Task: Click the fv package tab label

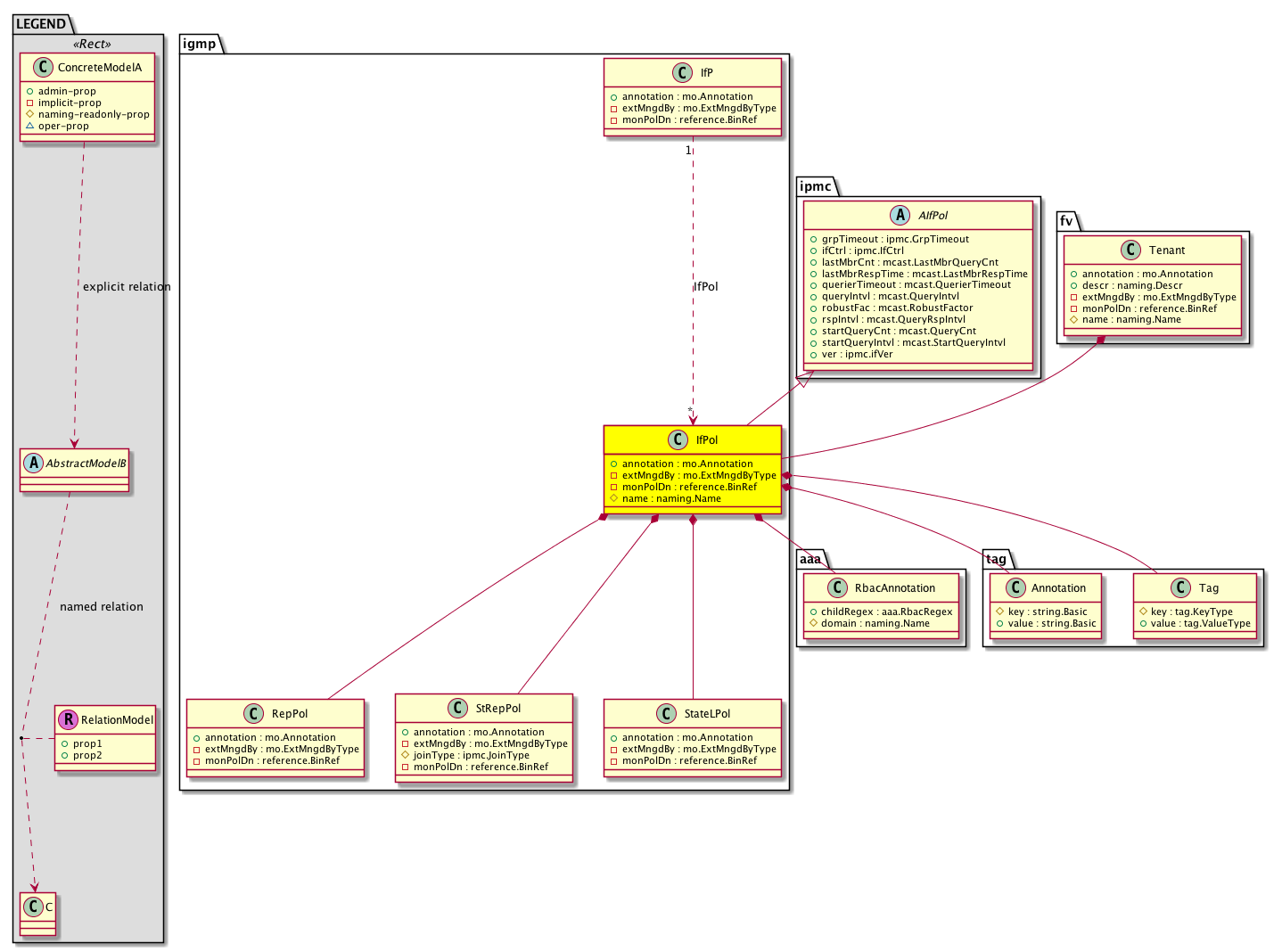Action: [x=1066, y=221]
